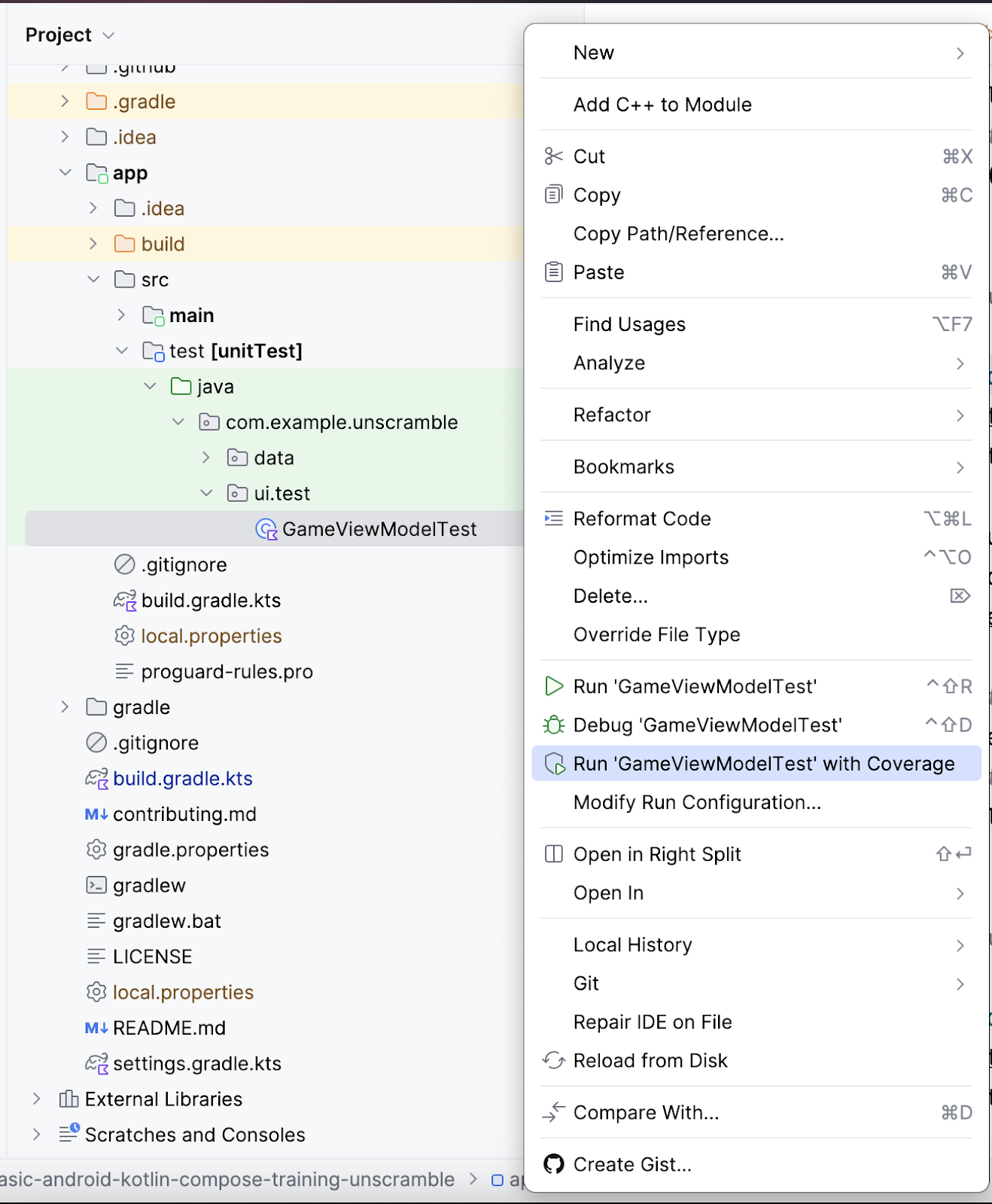Click the unscramble project breadcrumb

tap(227, 1179)
